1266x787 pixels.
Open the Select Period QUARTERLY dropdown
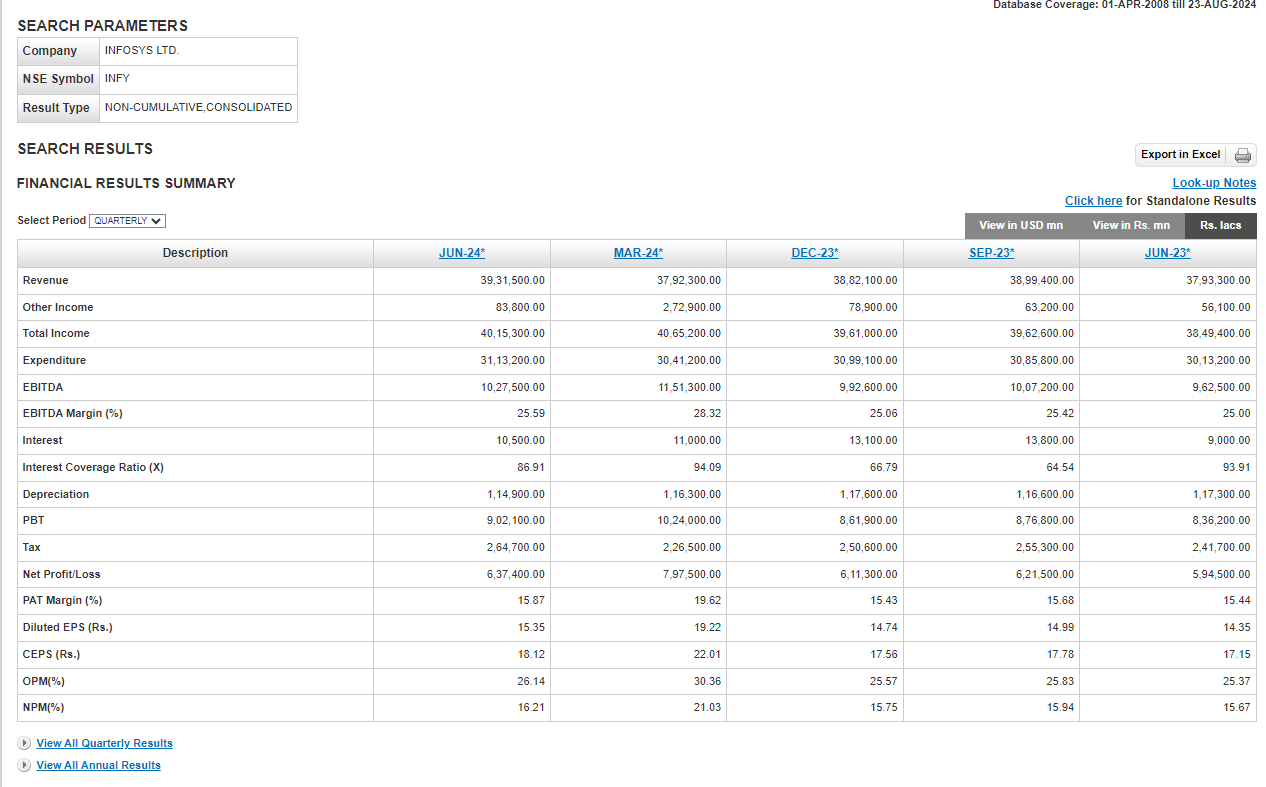127,221
